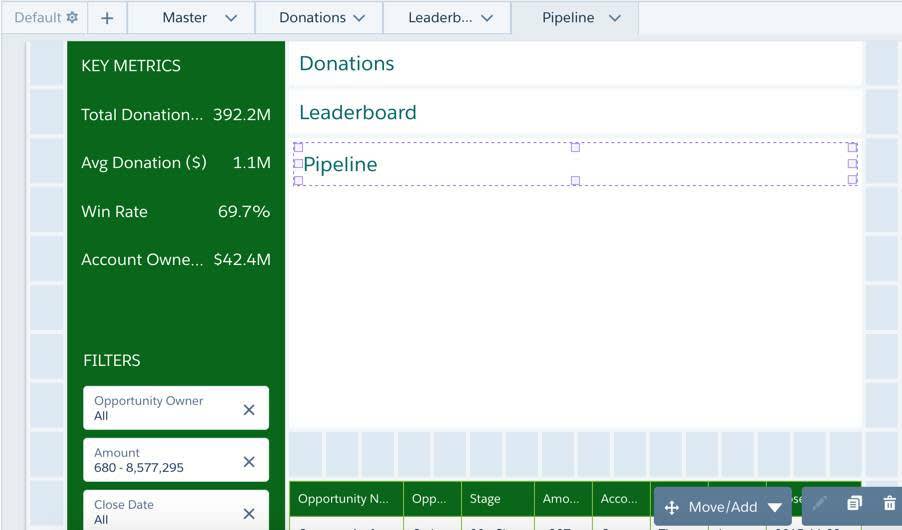Select the Pipeline link widget

click(575, 164)
